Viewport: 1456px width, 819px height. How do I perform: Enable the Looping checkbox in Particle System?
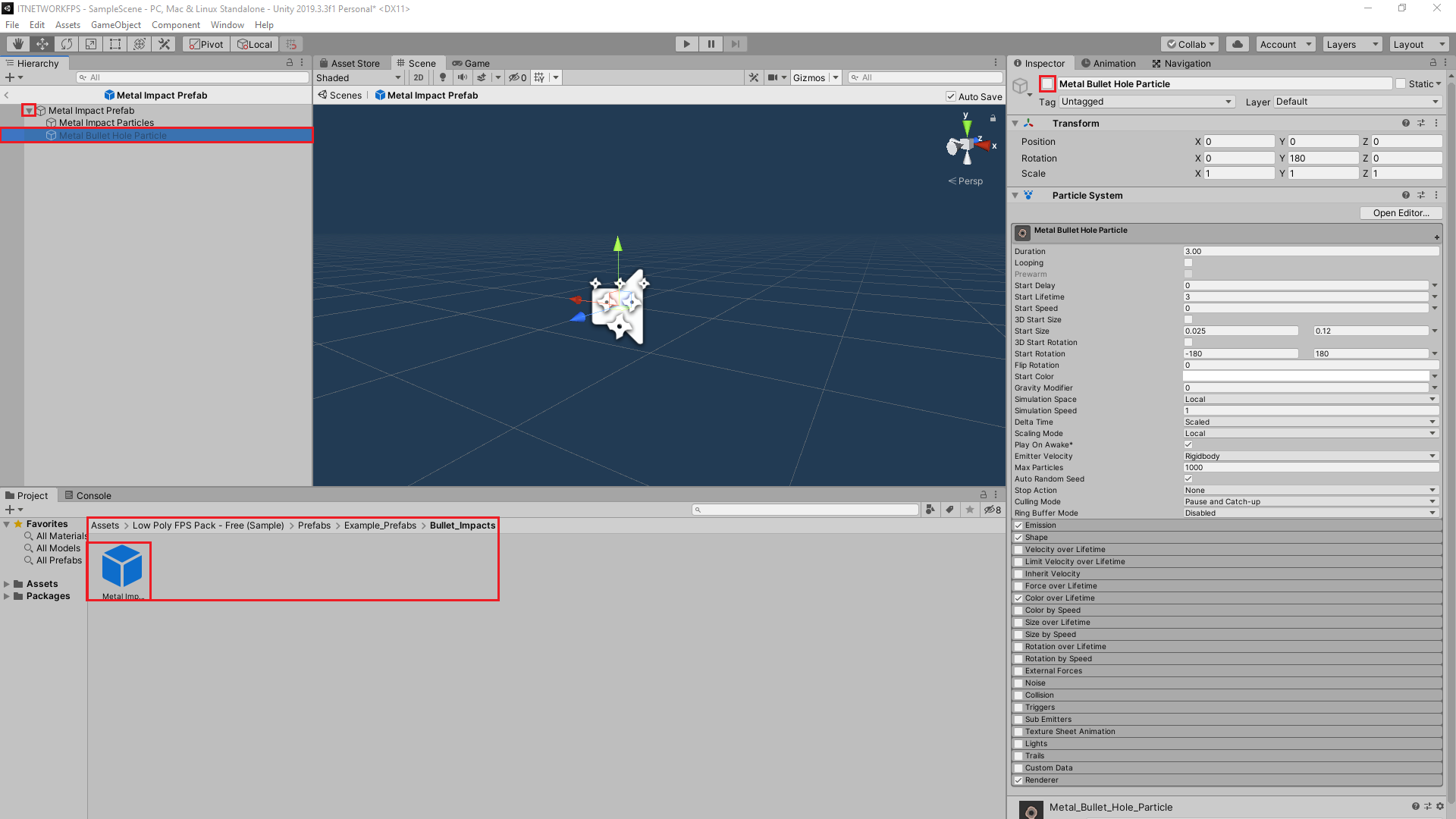pyautogui.click(x=1188, y=262)
